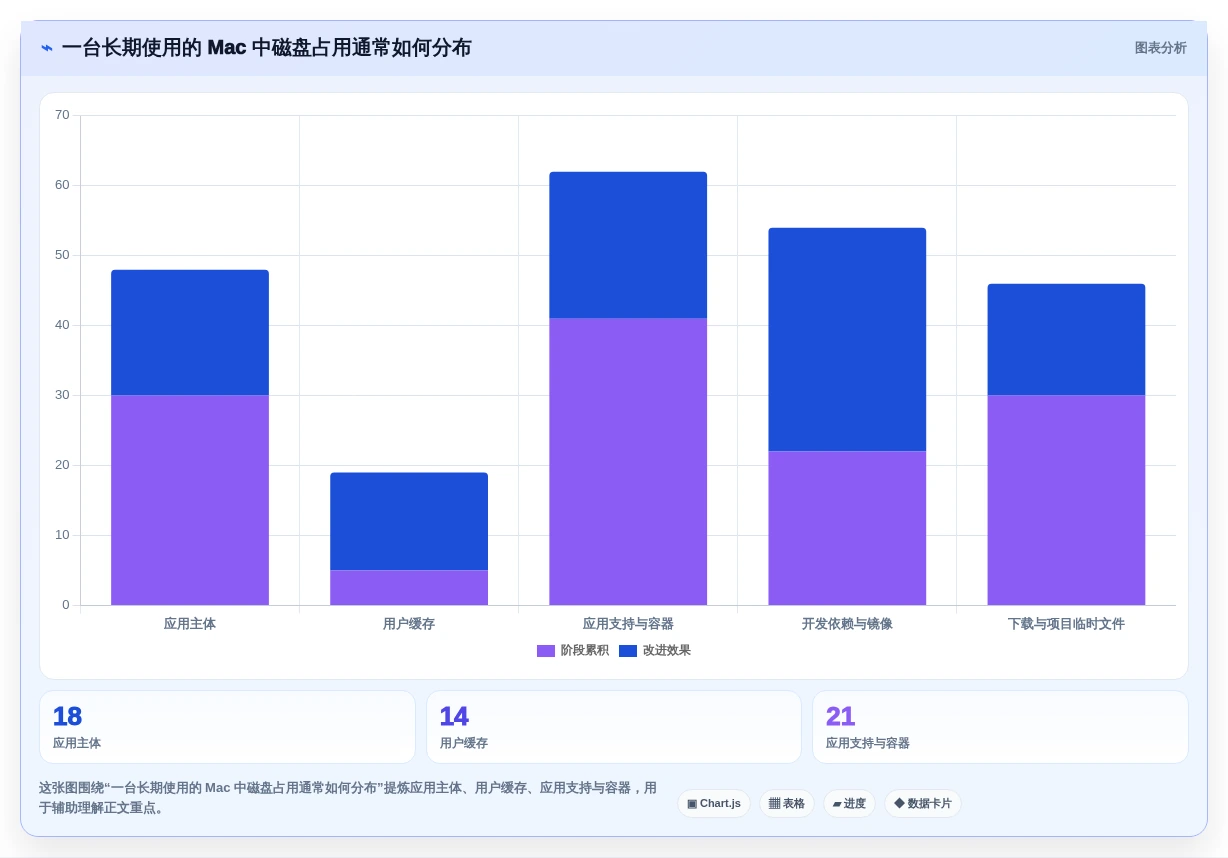Click the 下载与项目临时文件 x-axis label
This screenshot has width=1228, height=858.
[1066, 623]
